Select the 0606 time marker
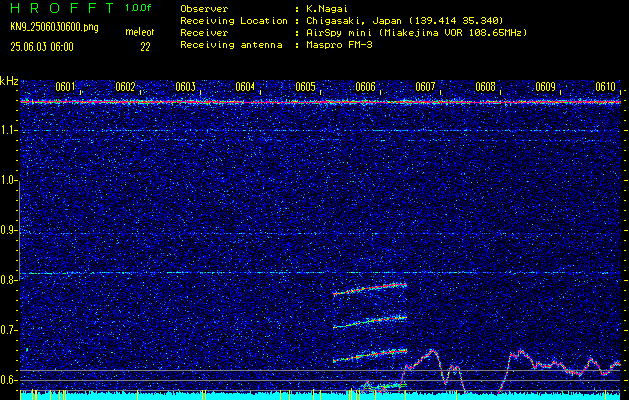 (x=365, y=86)
